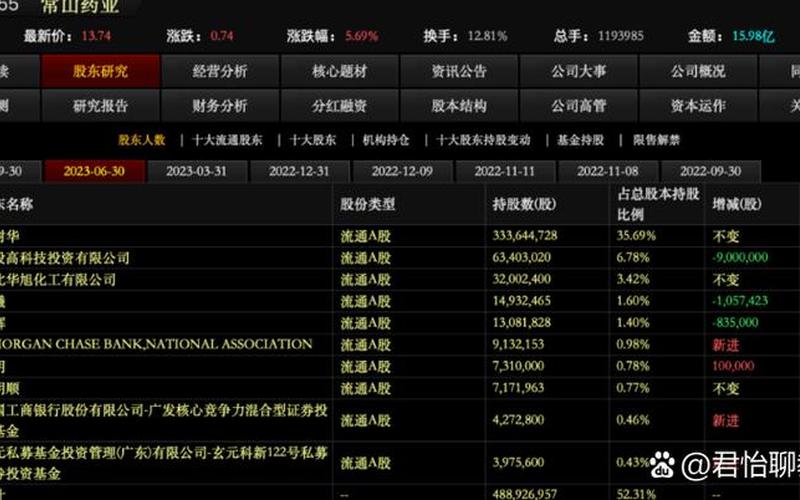The image size is (800, 500).
Task: Click the 13,081,828 shares value
Action: [521, 322]
